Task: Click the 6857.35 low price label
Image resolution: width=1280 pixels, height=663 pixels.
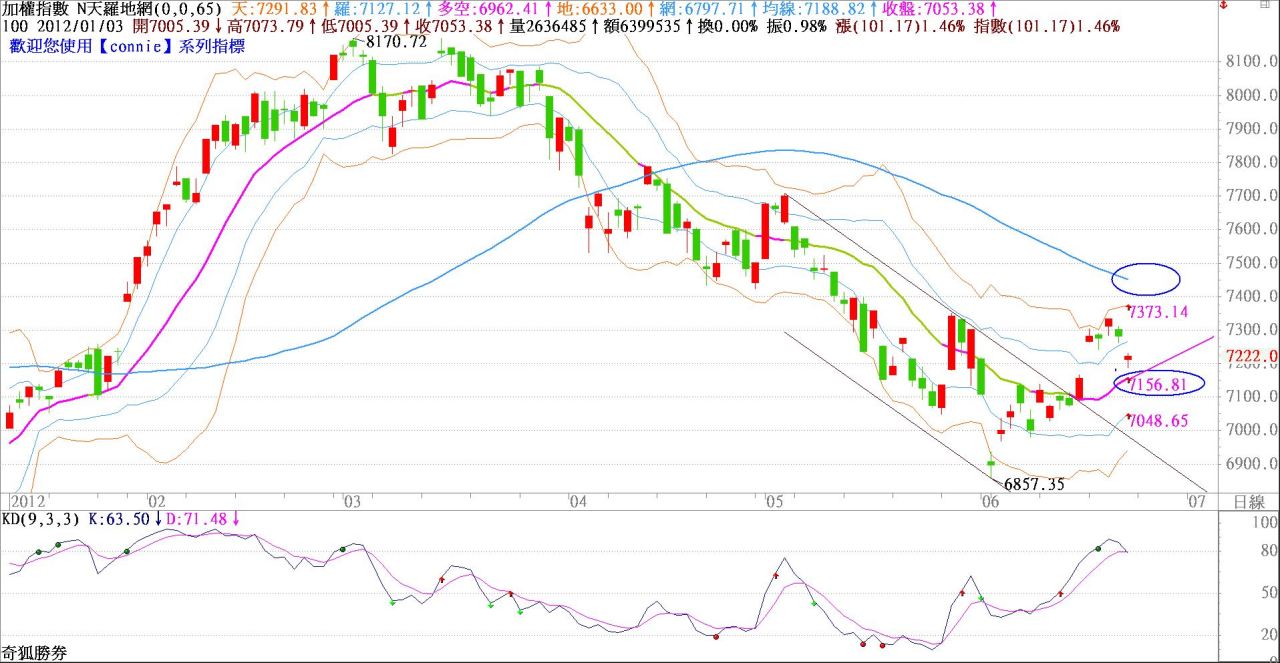Action: click(1034, 484)
